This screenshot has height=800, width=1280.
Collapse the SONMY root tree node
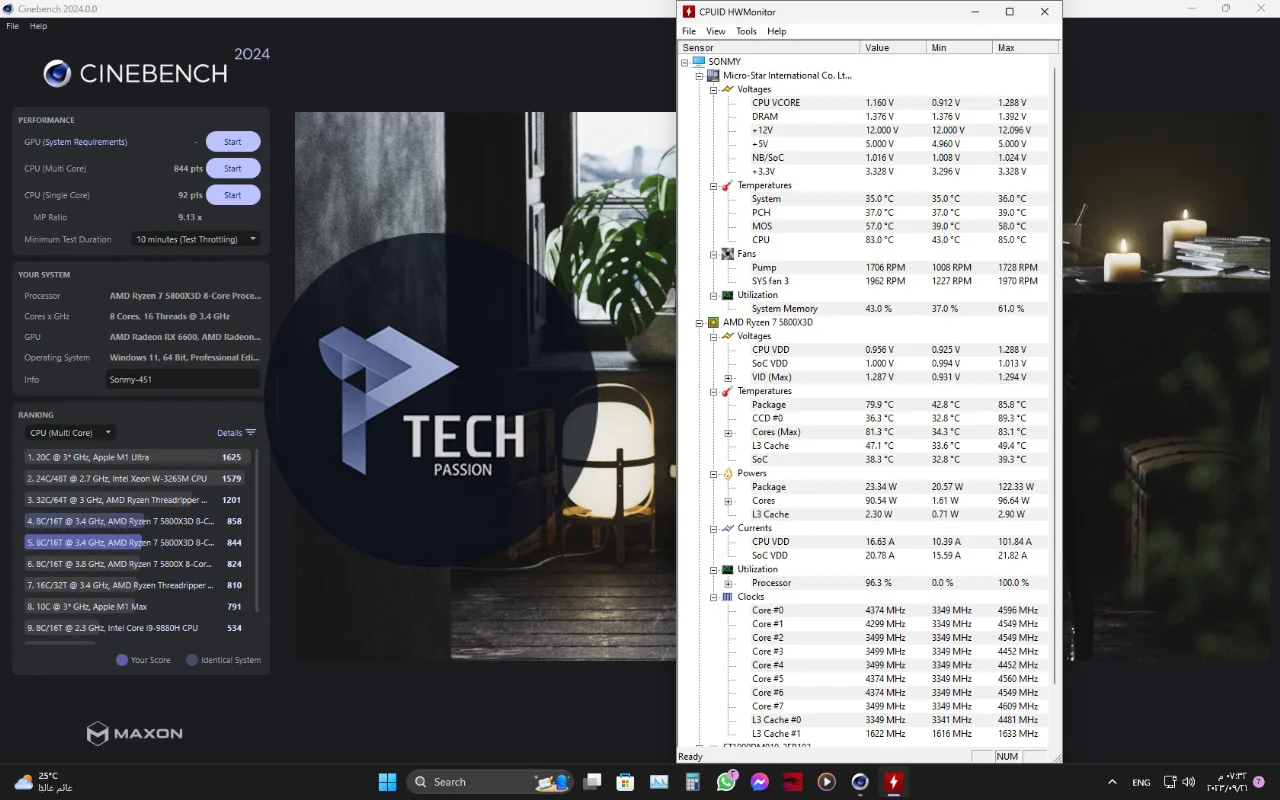685,62
